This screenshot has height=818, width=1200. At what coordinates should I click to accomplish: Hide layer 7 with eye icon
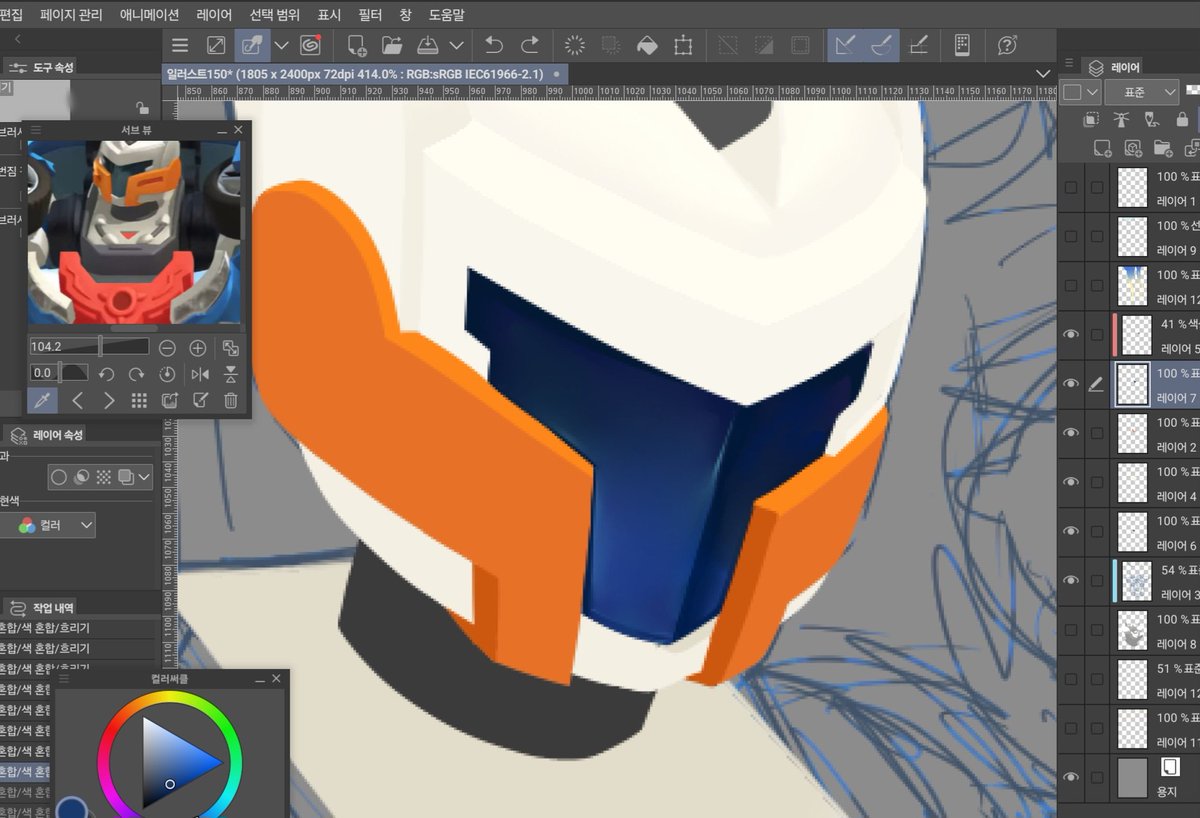[1071, 384]
